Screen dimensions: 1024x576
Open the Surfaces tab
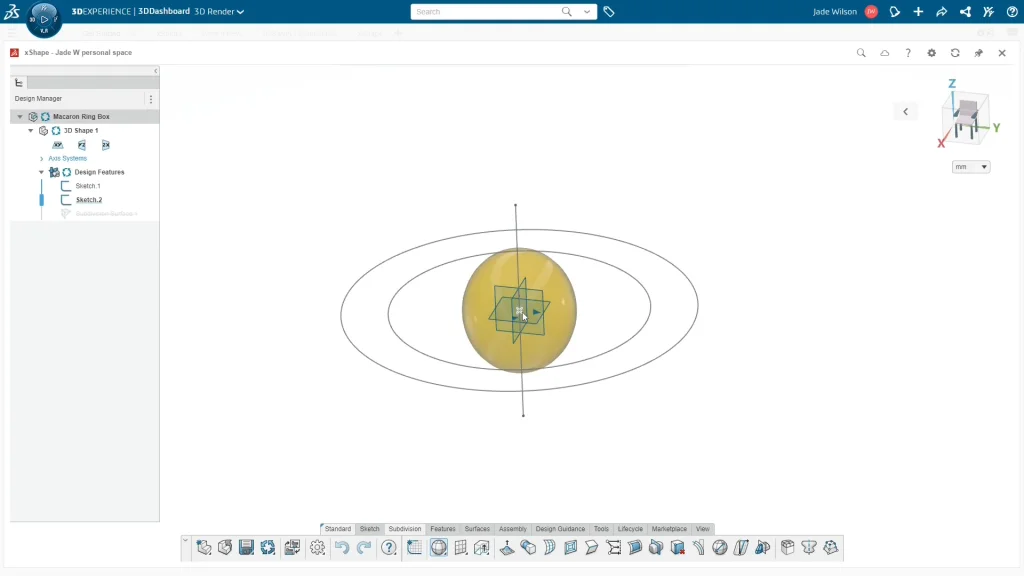click(x=477, y=529)
